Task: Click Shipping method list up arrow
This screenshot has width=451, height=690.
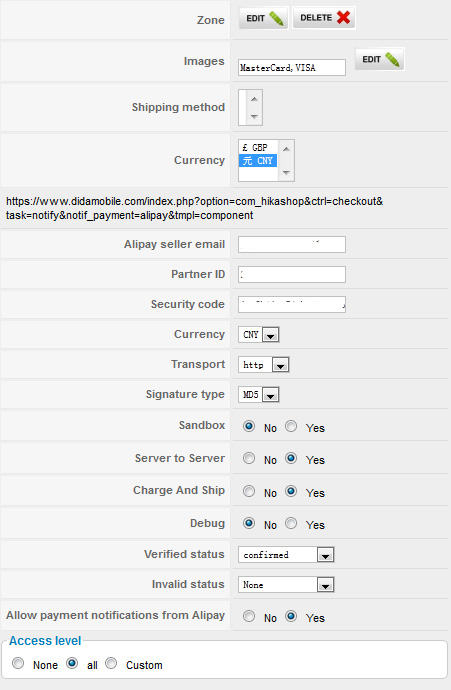Action: coord(254,99)
